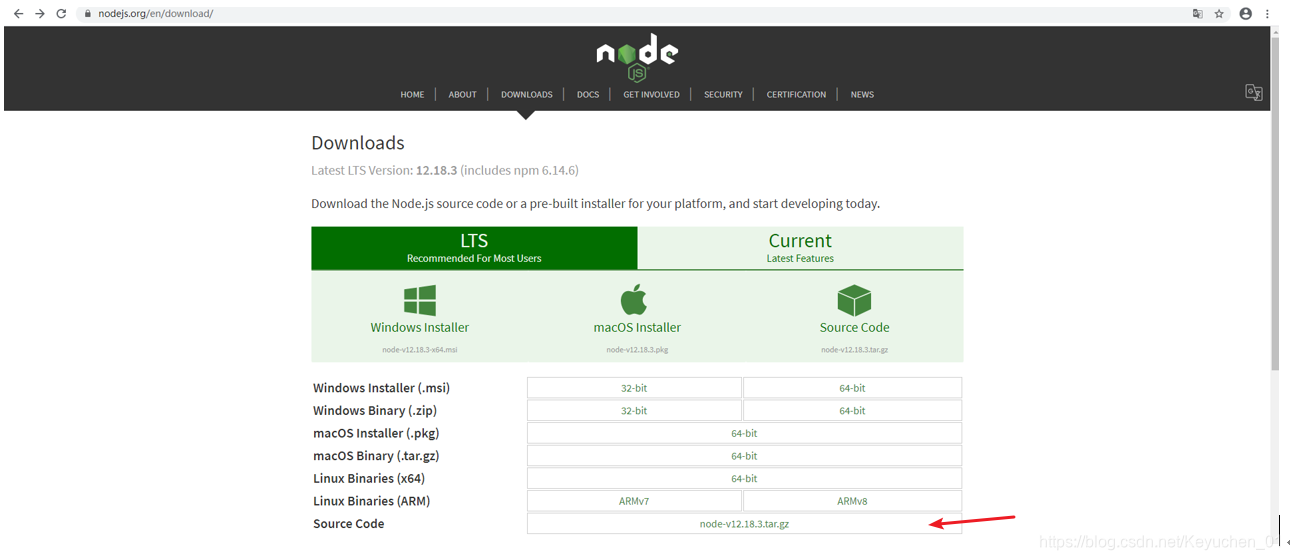Click the browser forward arrow

tap(40, 14)
